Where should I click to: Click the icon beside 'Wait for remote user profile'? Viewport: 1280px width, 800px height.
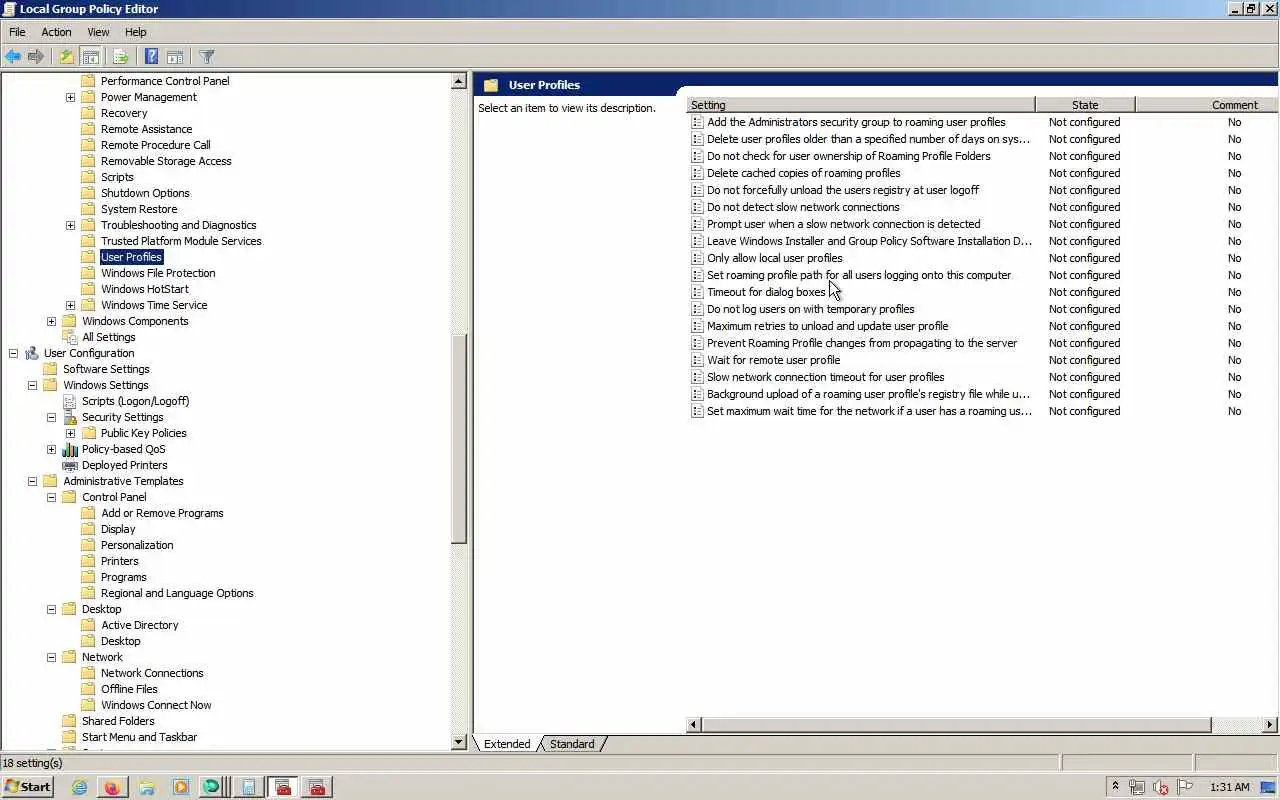(x=698, y=360)
